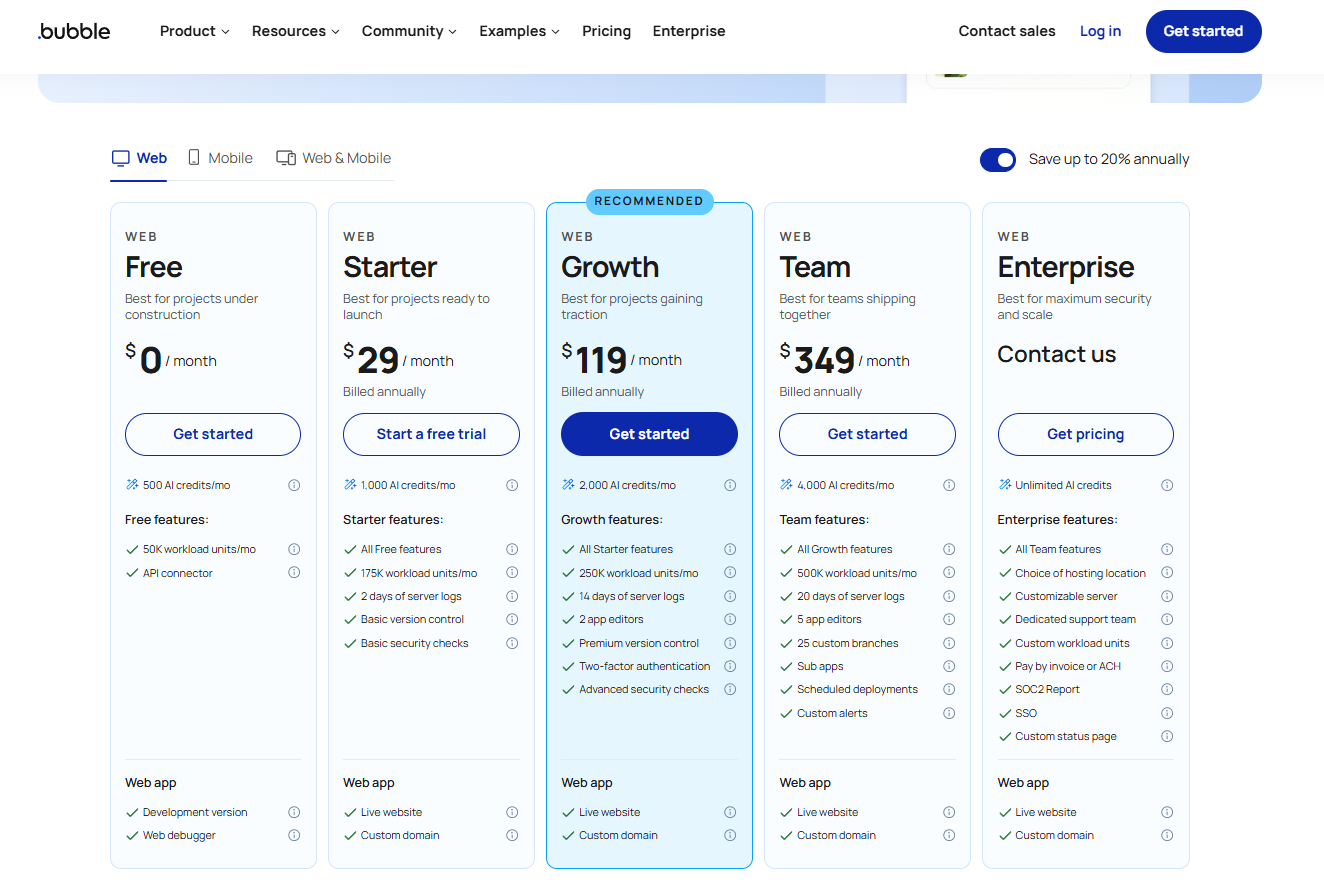Click the RECOMMENDED badge

[649, 201]
